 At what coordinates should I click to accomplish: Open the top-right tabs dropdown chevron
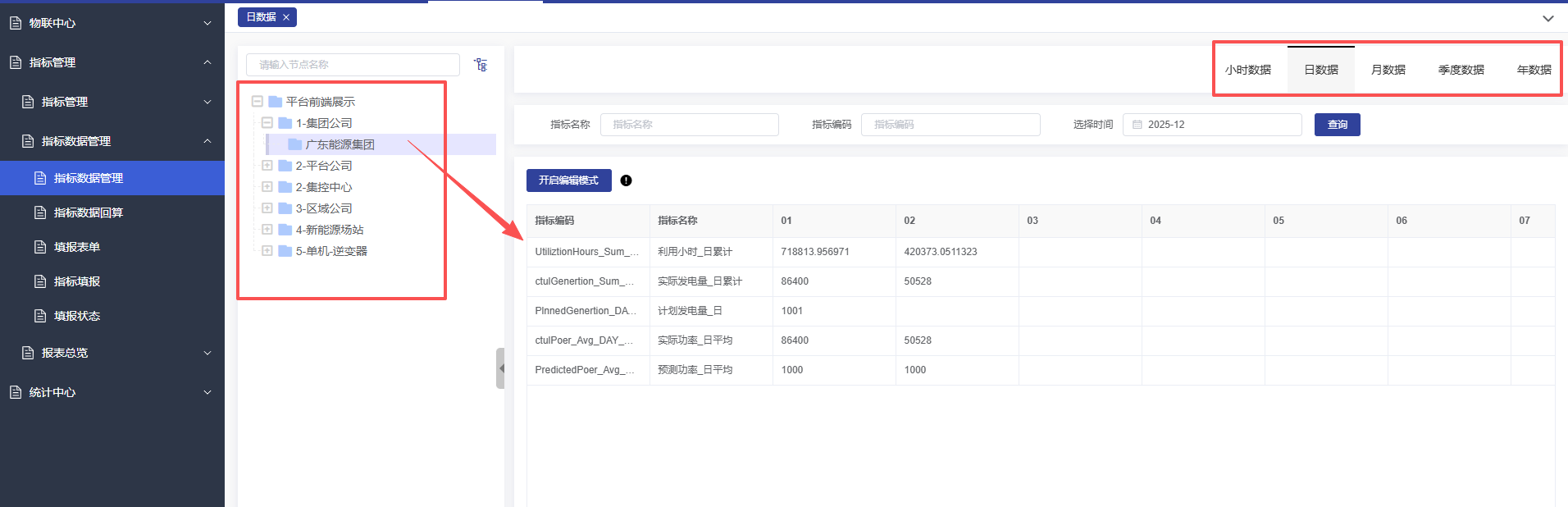click(1547, 18)
